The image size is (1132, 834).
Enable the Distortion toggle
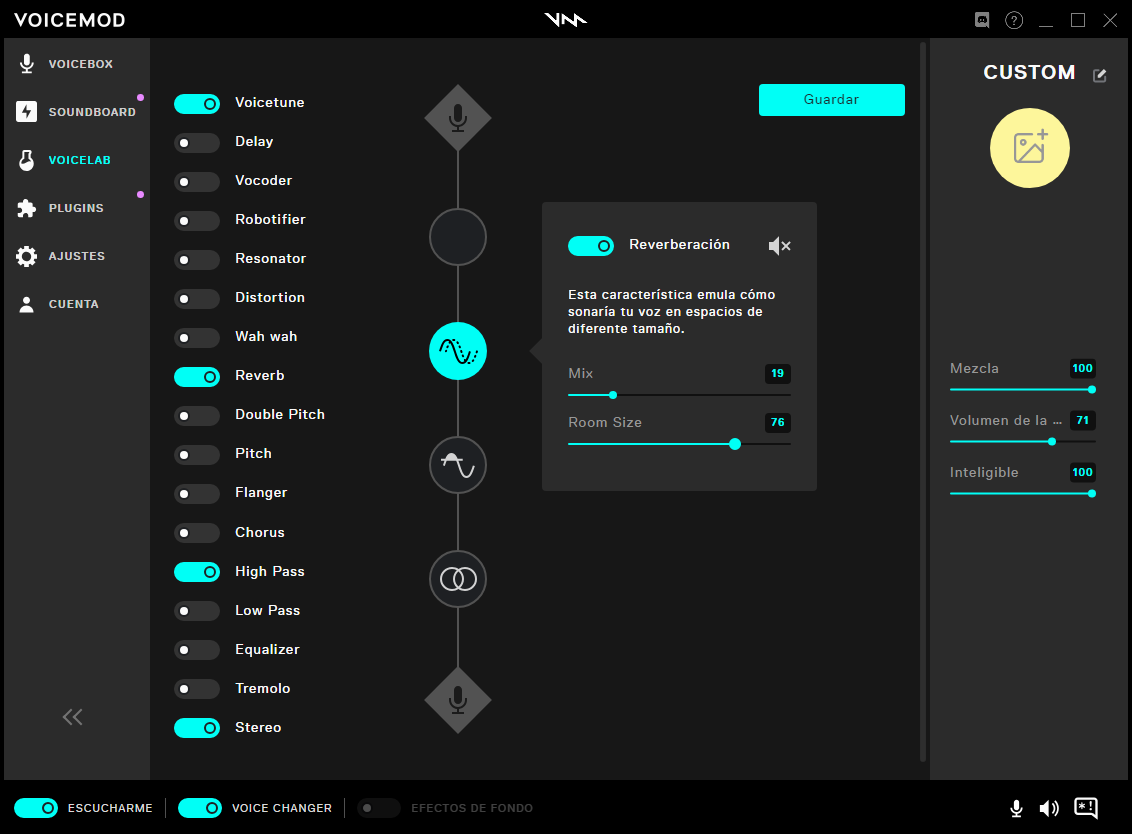(197, 299)
